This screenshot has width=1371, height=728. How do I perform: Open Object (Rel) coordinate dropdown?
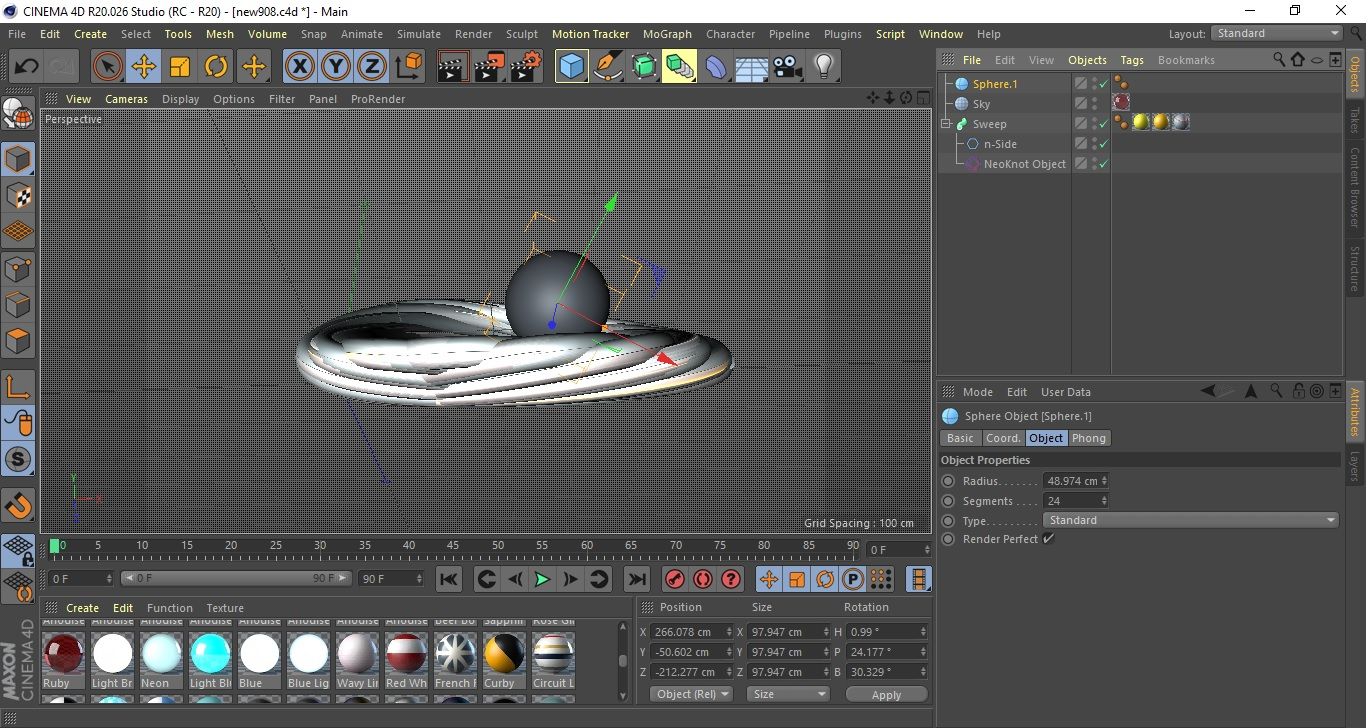[691, 694]
